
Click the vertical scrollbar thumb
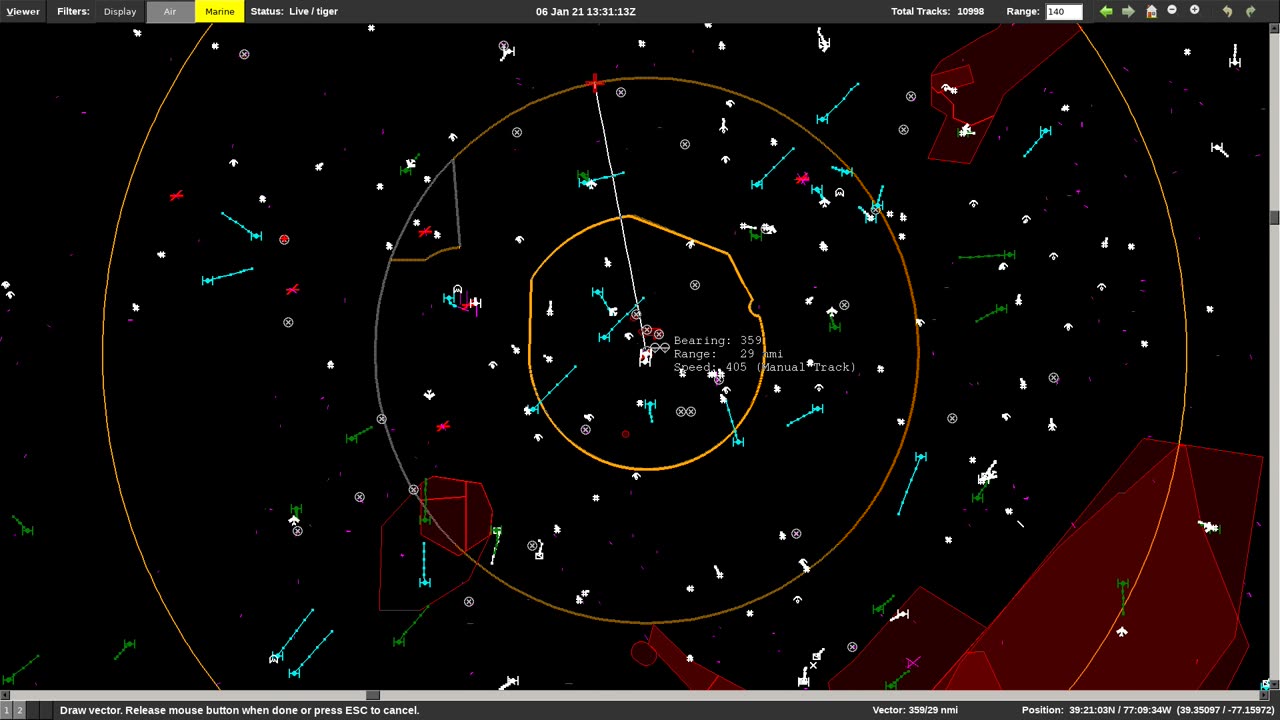(1274, 218)
